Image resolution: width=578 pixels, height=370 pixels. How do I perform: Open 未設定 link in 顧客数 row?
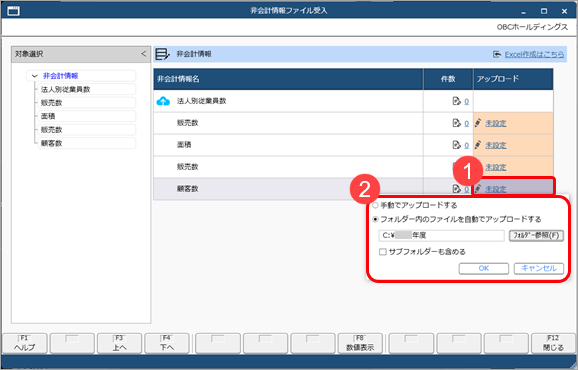tap(496, 189)
